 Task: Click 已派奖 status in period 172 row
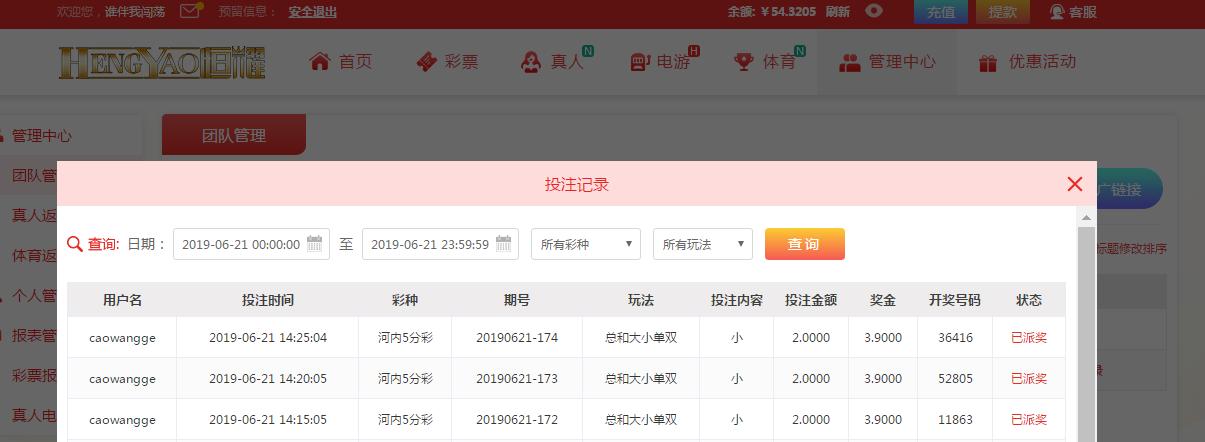(1029, 420)
